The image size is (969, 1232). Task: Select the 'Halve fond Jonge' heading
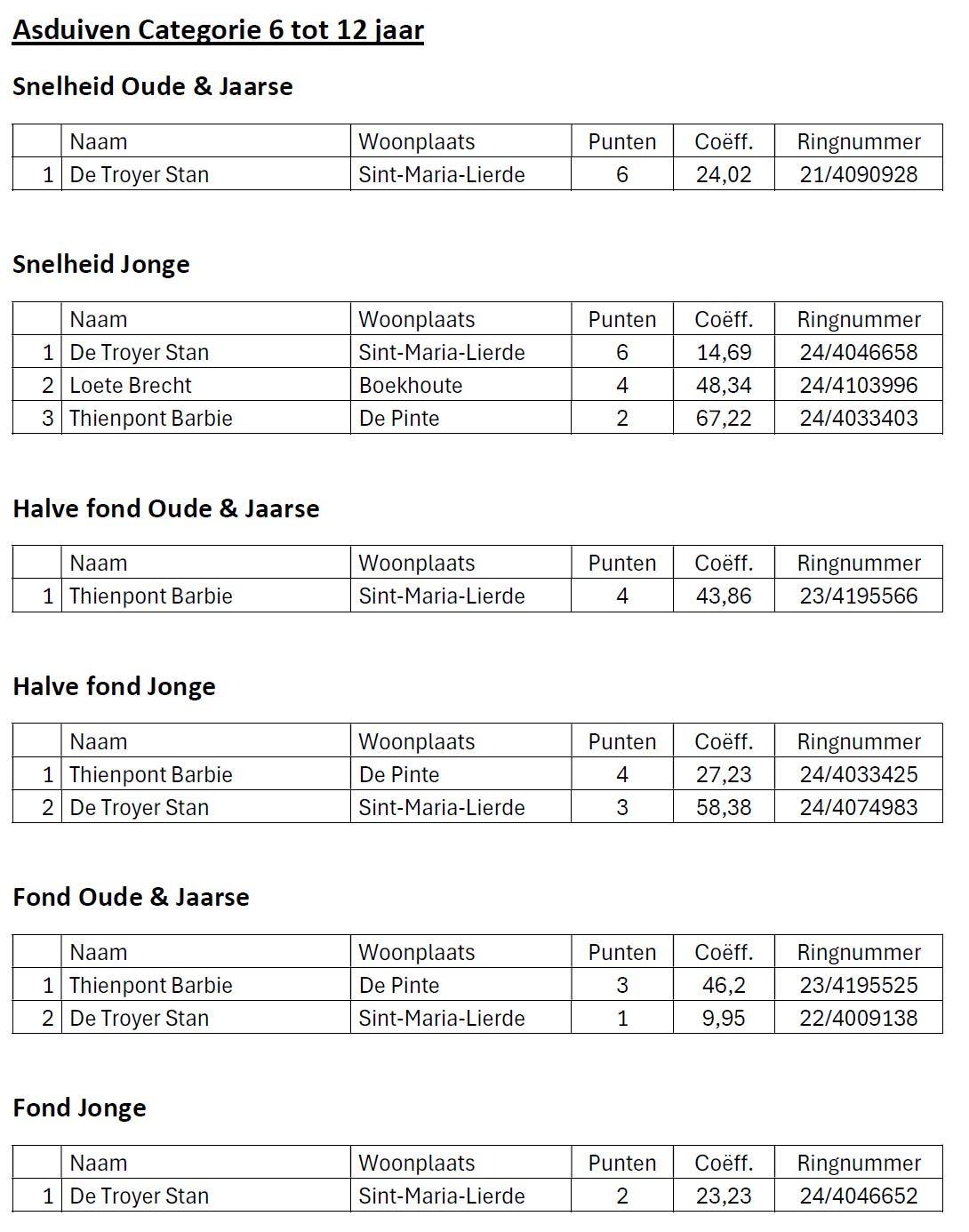(x=114, y=686)
